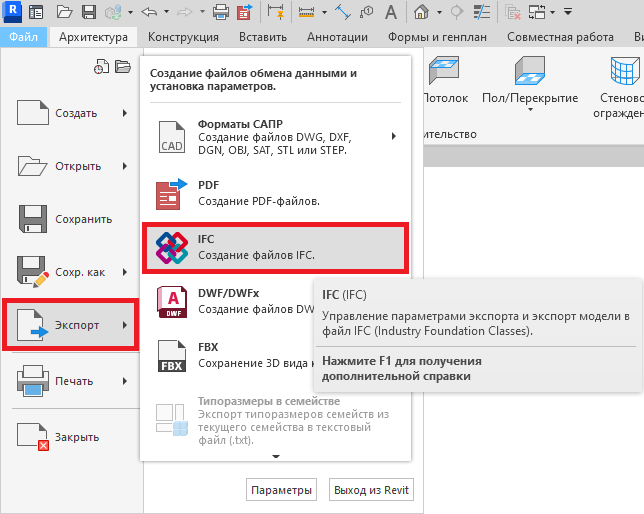Click the Close inactive views icon

(513, 12)
